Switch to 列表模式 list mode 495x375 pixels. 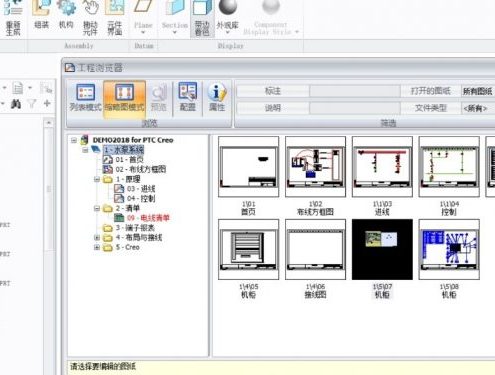click(x=85, y=97)
